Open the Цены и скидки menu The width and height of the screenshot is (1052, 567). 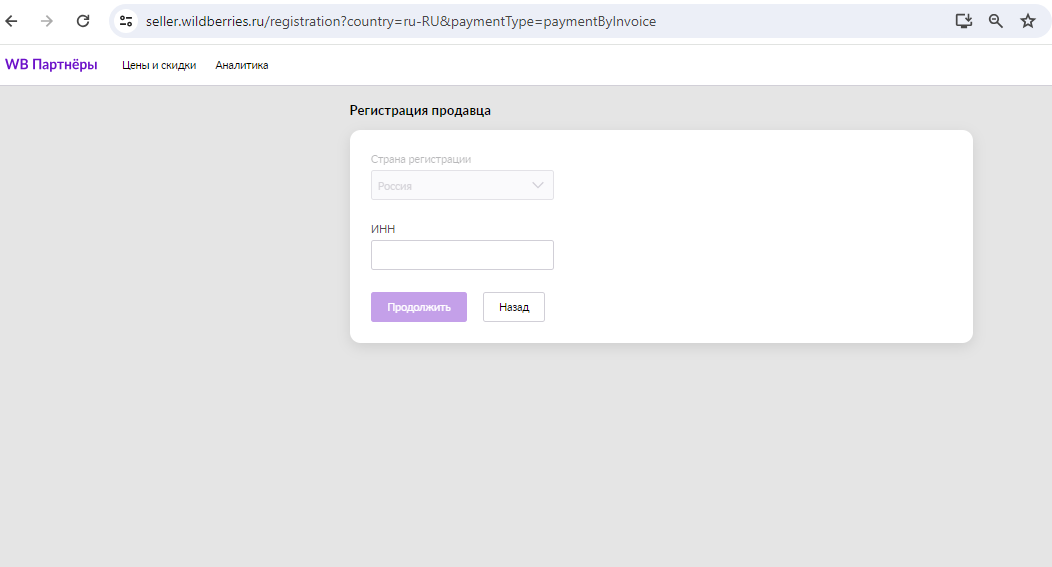[x=159, y=65]
